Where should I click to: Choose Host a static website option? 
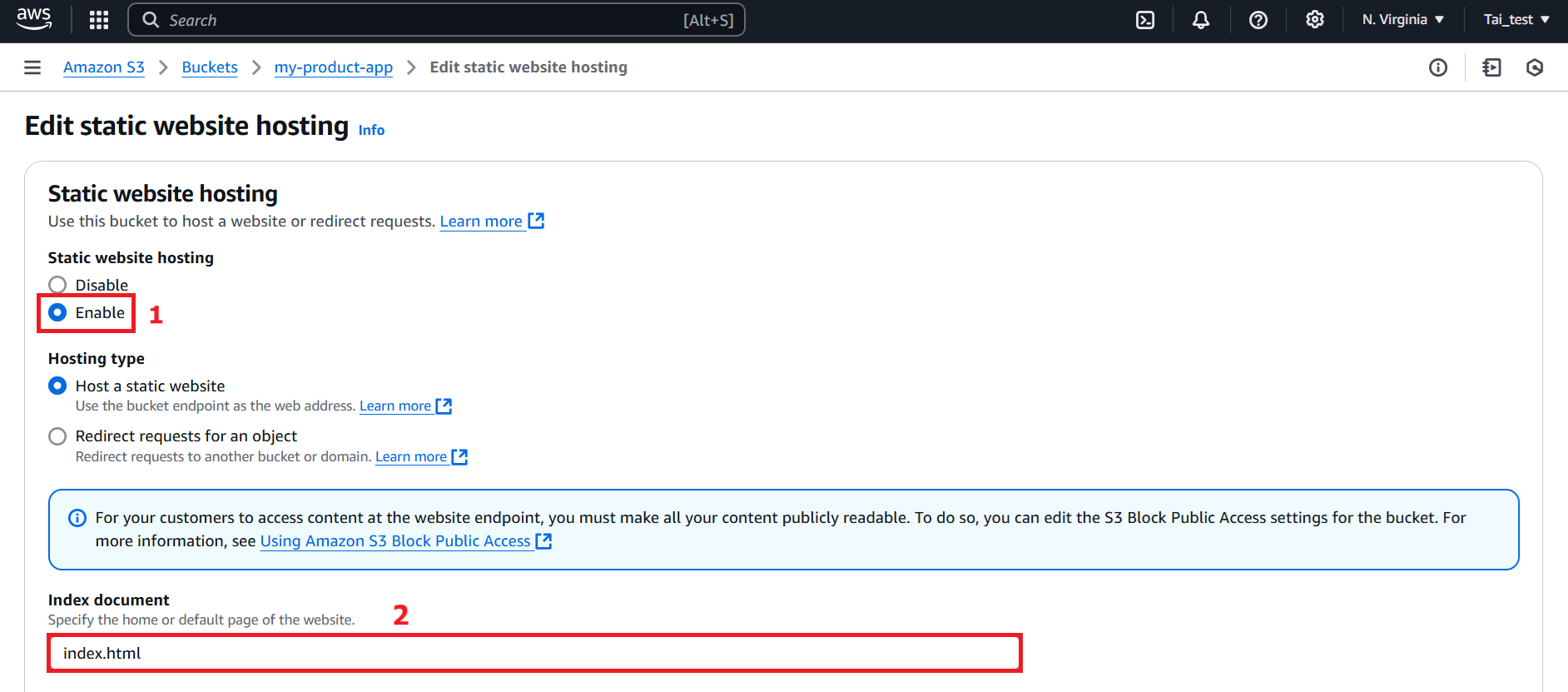57,386
